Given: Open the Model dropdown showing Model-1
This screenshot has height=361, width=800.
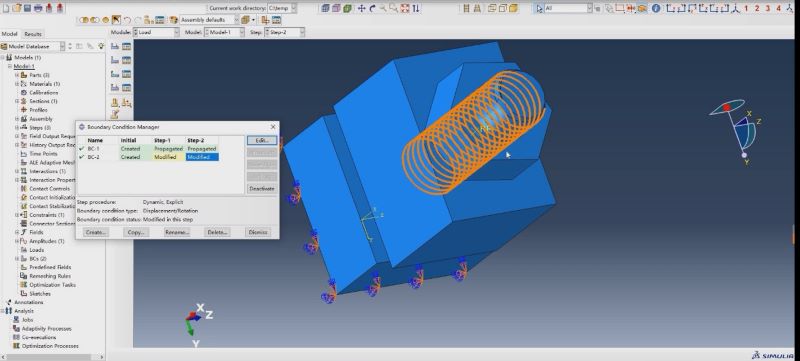Looking at the screenshot, I should (x=224, y=32).
